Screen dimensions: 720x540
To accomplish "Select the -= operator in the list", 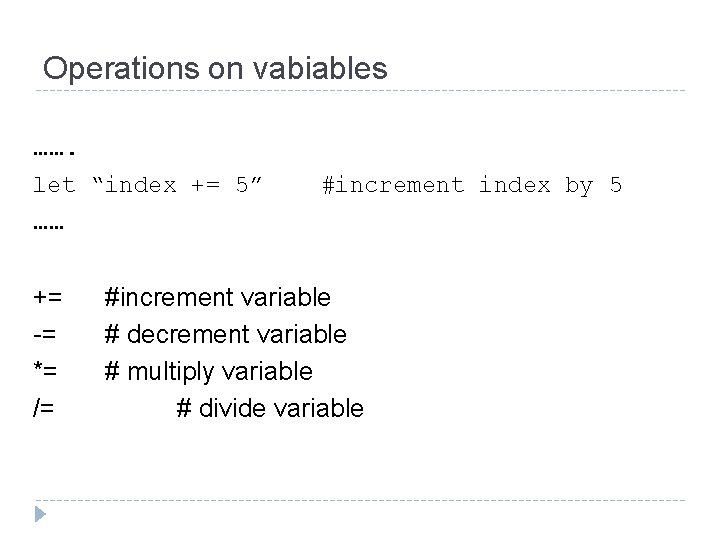I will (46, 334).
